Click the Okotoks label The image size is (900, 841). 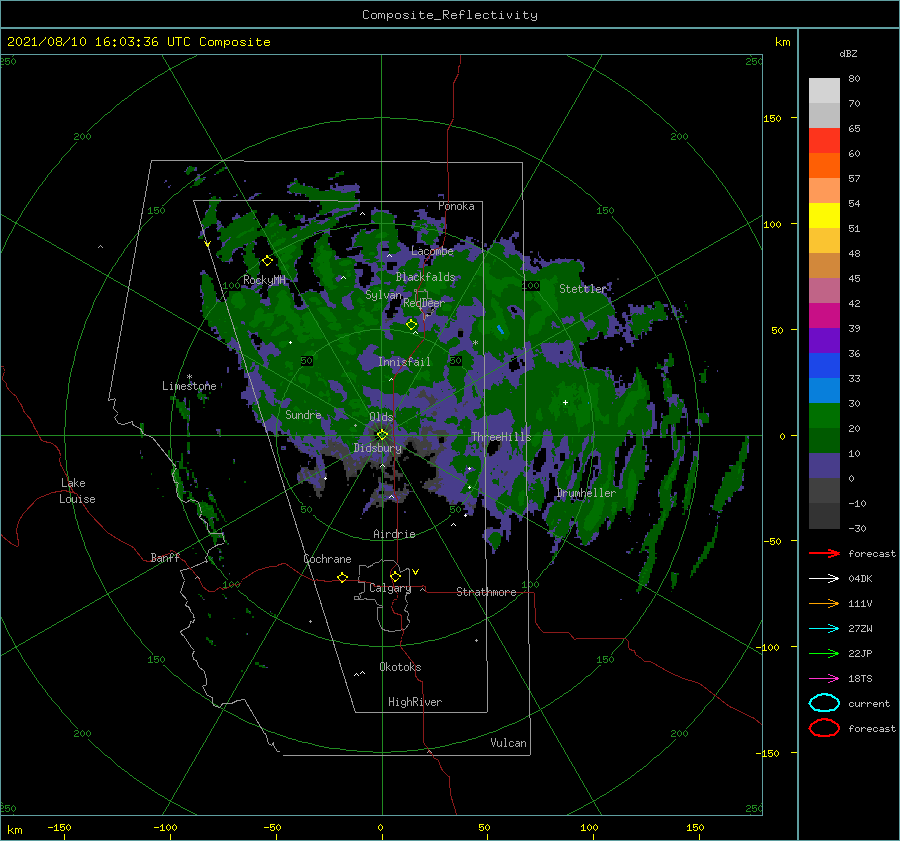tap(400, 667)
